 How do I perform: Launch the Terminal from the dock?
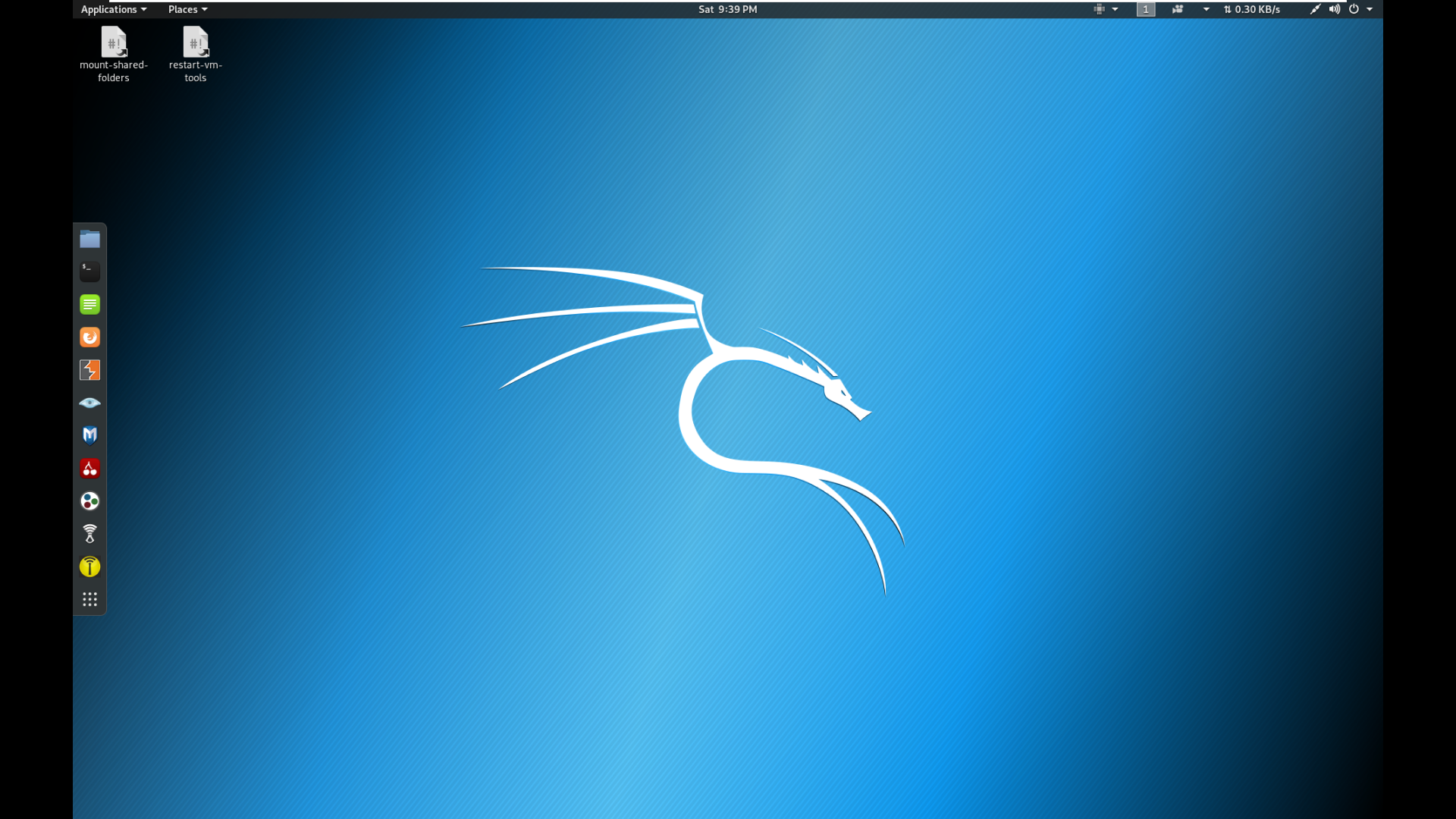click(89, 271)
